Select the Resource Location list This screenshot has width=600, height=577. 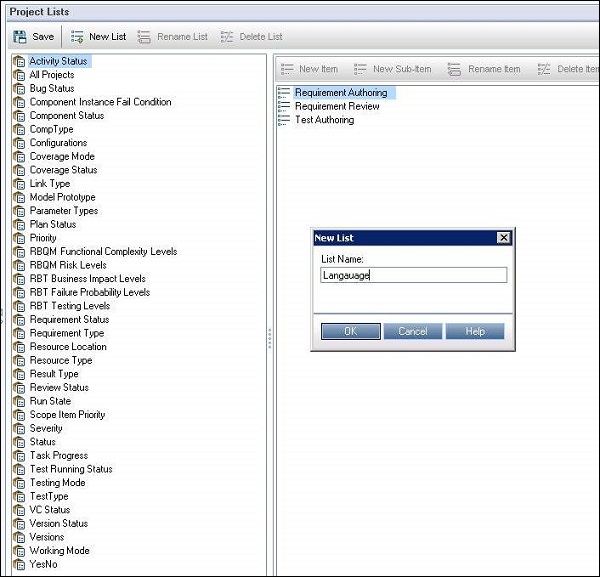point(68,347)
